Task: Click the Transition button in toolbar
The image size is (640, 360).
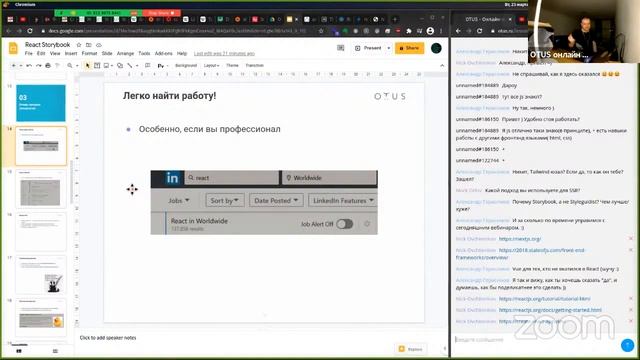Action: pos(254,65)
